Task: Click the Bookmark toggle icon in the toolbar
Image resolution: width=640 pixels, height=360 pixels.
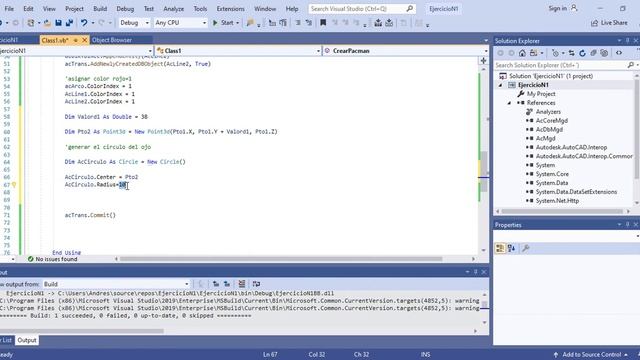Action: tap(323, 23)
